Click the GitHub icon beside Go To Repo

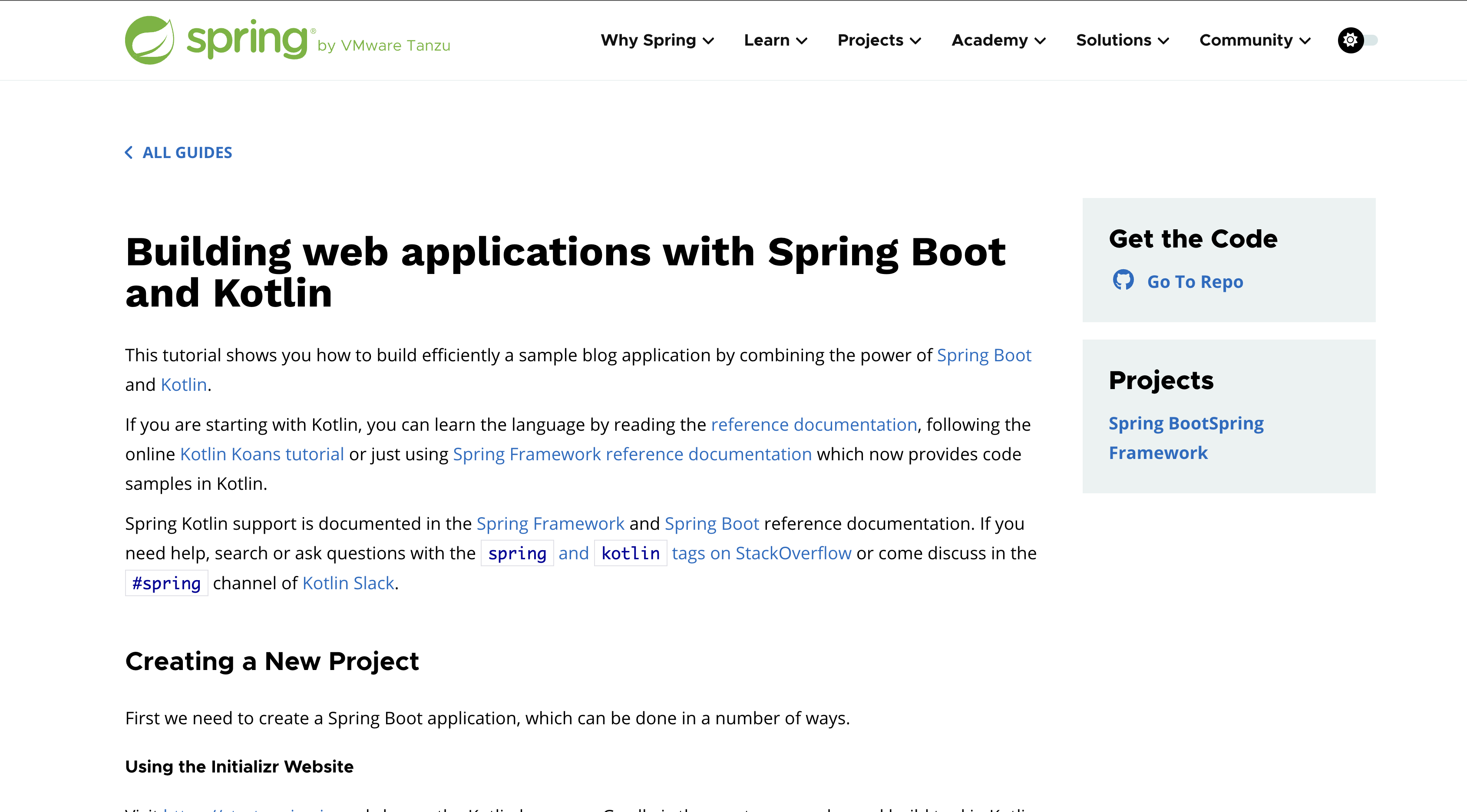point(1123,280)
